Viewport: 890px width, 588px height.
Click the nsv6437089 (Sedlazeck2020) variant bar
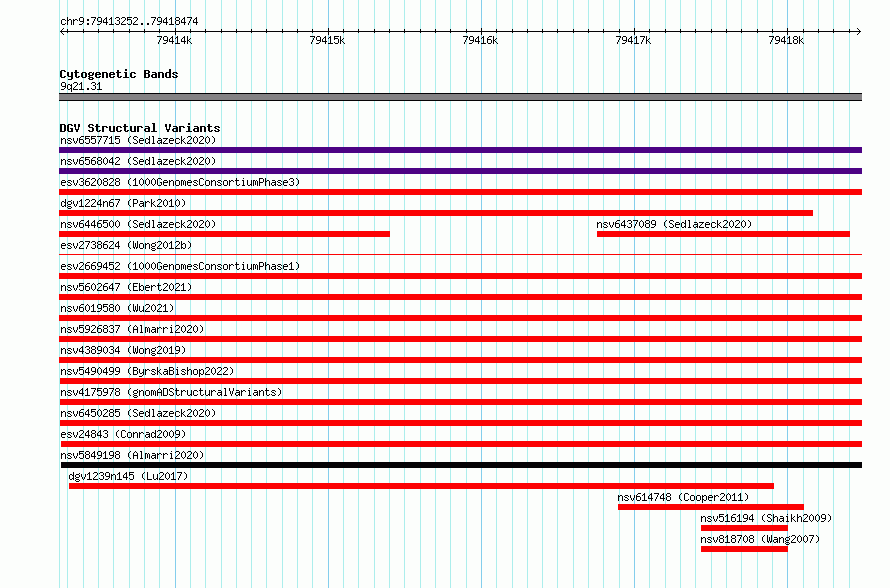coord(723,234)
